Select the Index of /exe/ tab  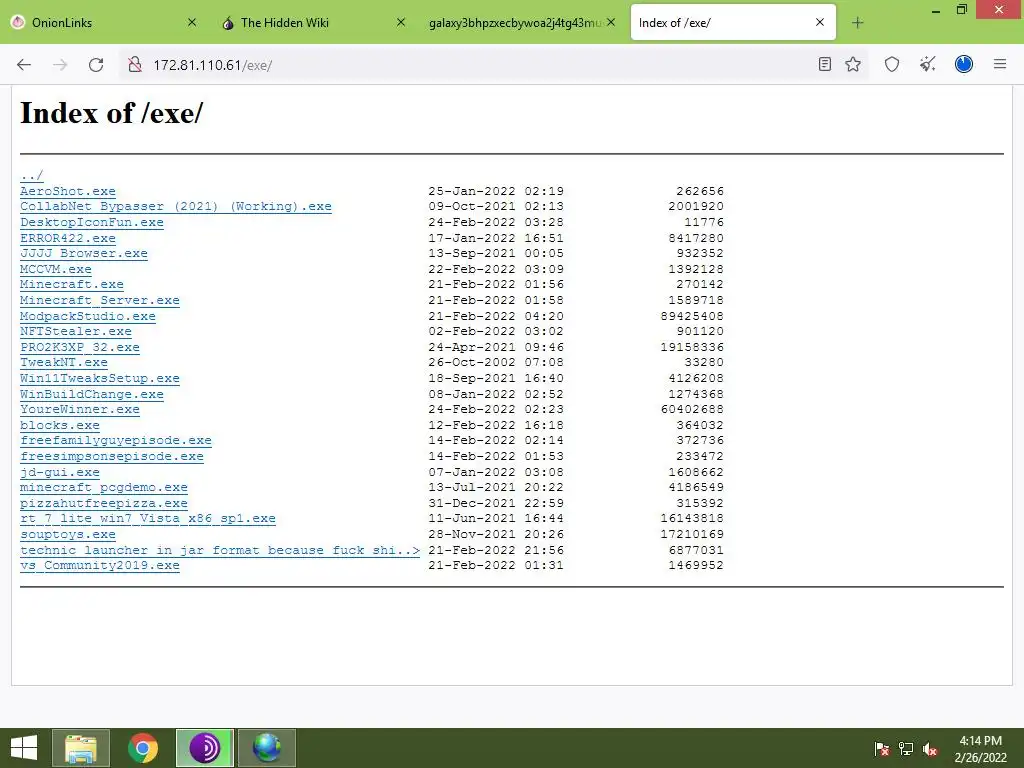click(733, 22)
